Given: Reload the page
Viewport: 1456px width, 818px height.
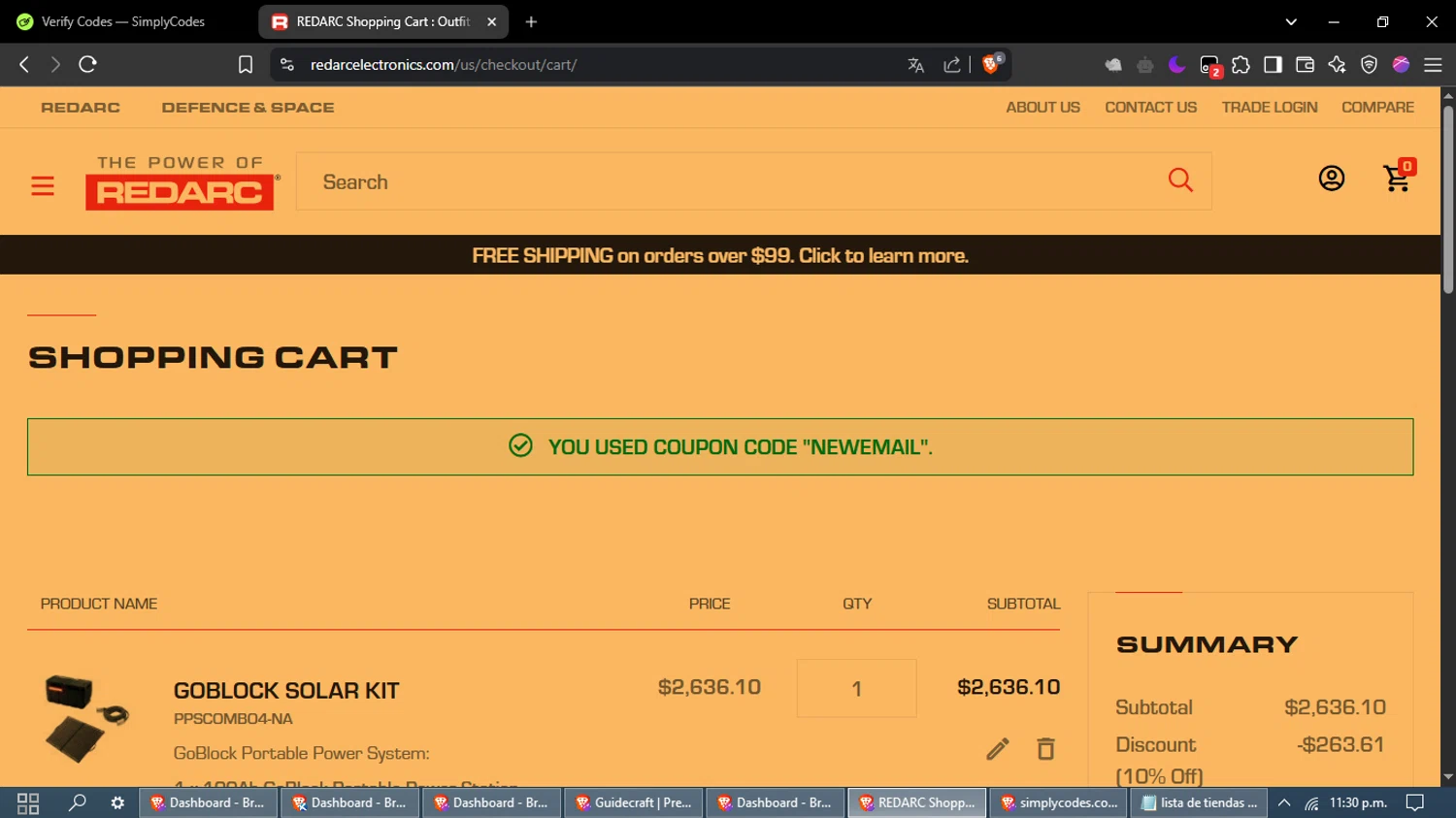Looking at the screenshot, I should click(x=87, y=64).
